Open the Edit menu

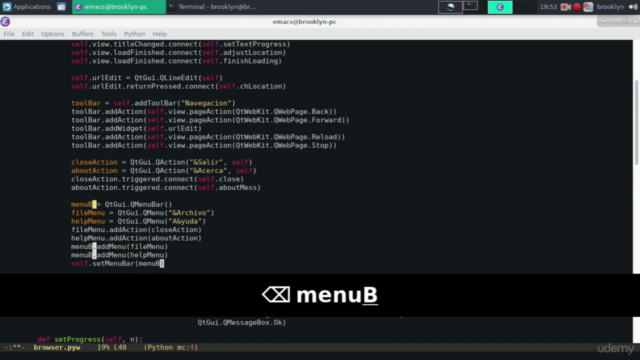pos(28,34)
